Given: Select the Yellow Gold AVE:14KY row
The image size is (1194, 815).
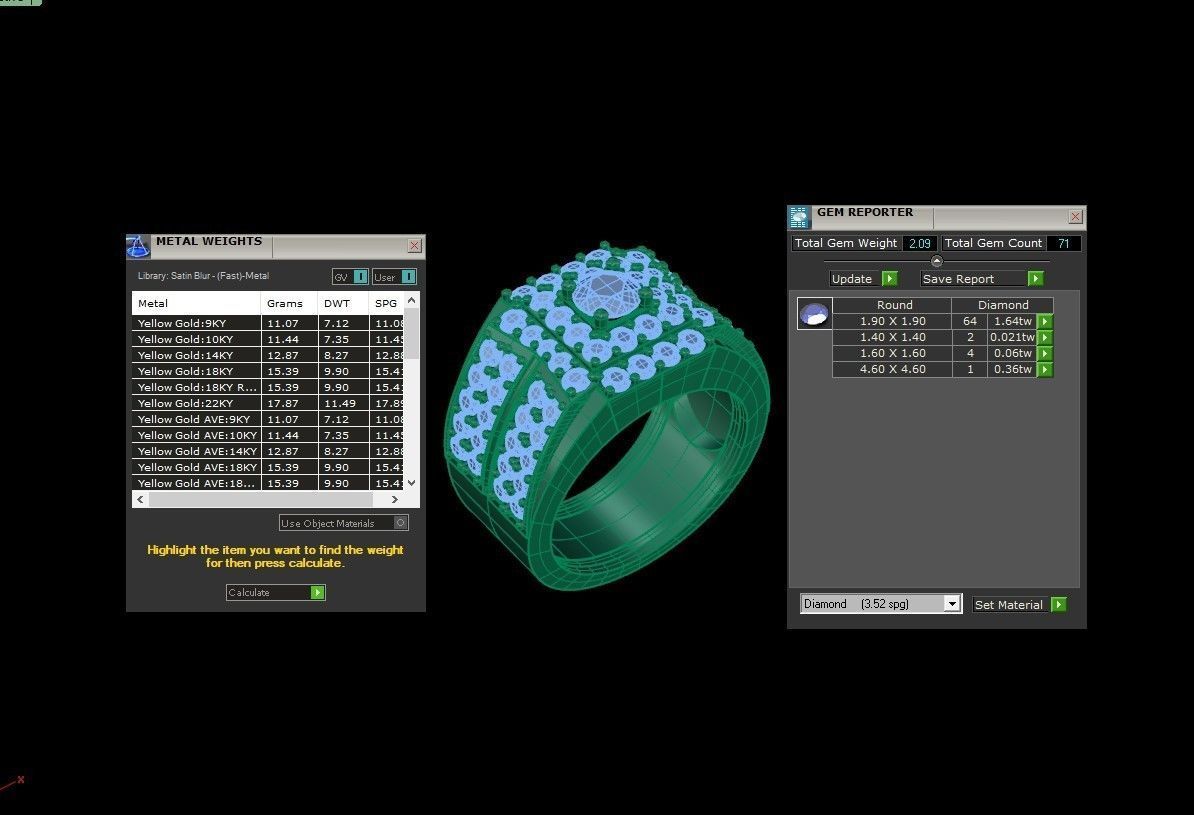Looking at the screenshot, I should pyautogui.click(x=267, y=451).
